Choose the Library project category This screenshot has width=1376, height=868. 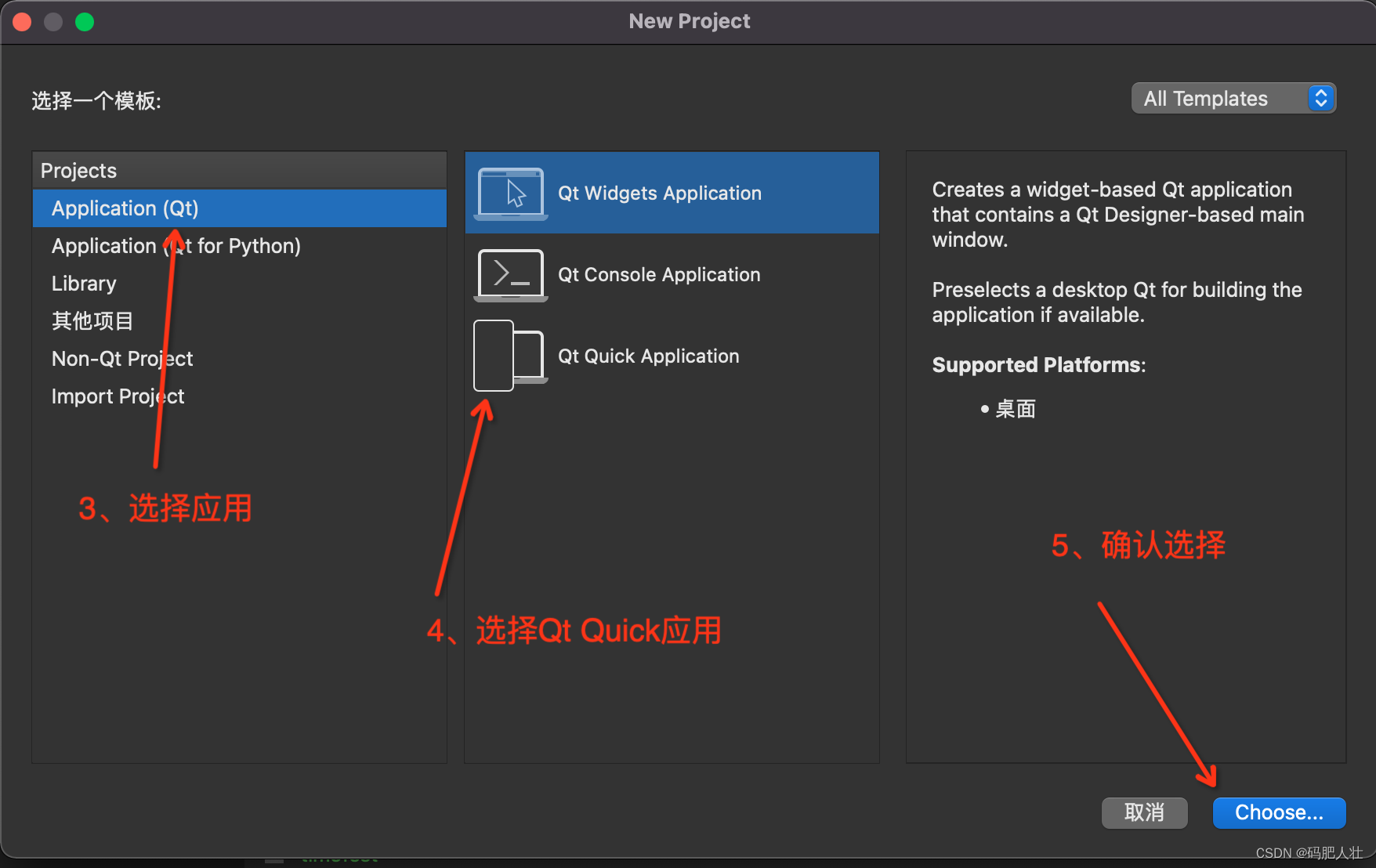tap(240, 284)
